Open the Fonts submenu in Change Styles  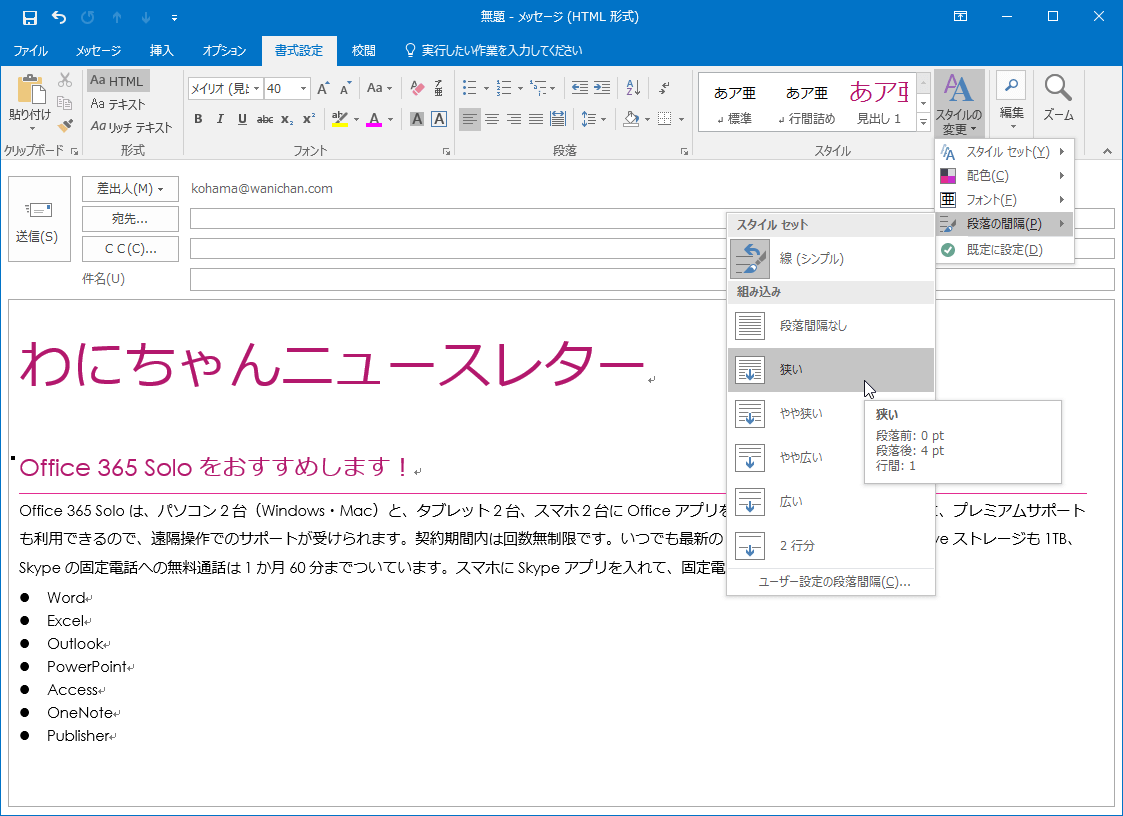1004,200
